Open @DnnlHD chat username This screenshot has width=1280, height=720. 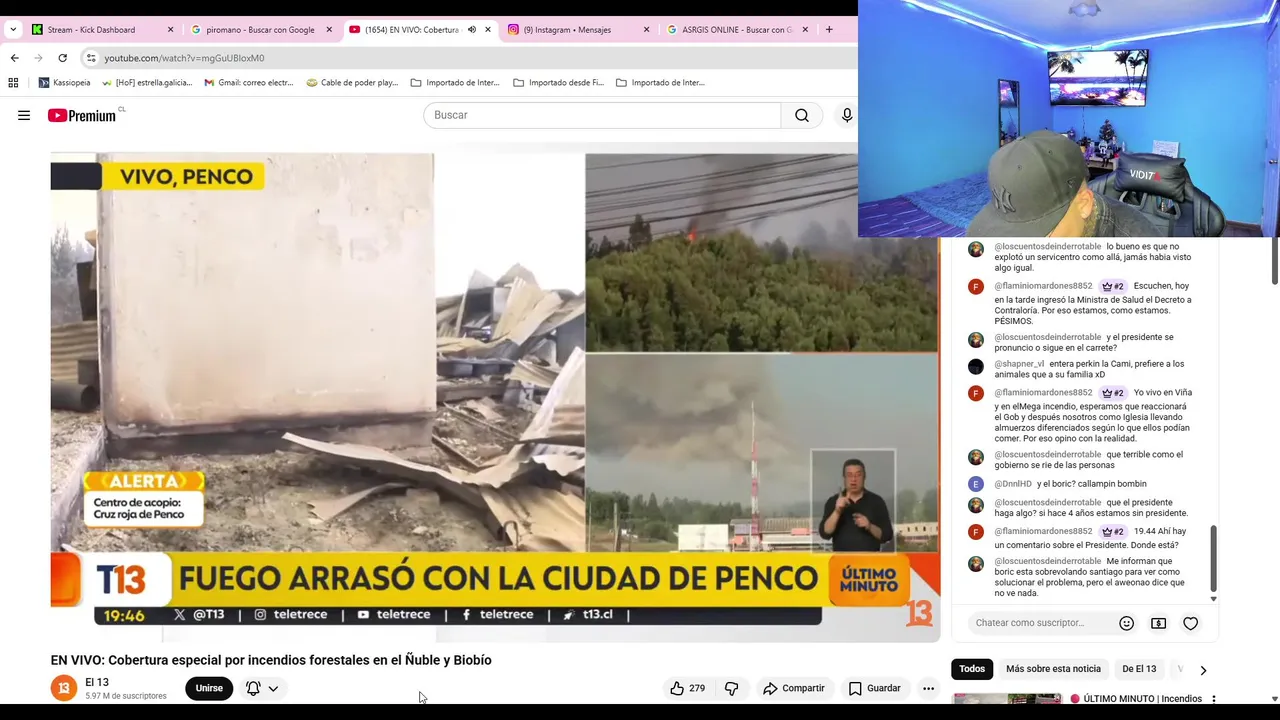[x=1013, y=484]
